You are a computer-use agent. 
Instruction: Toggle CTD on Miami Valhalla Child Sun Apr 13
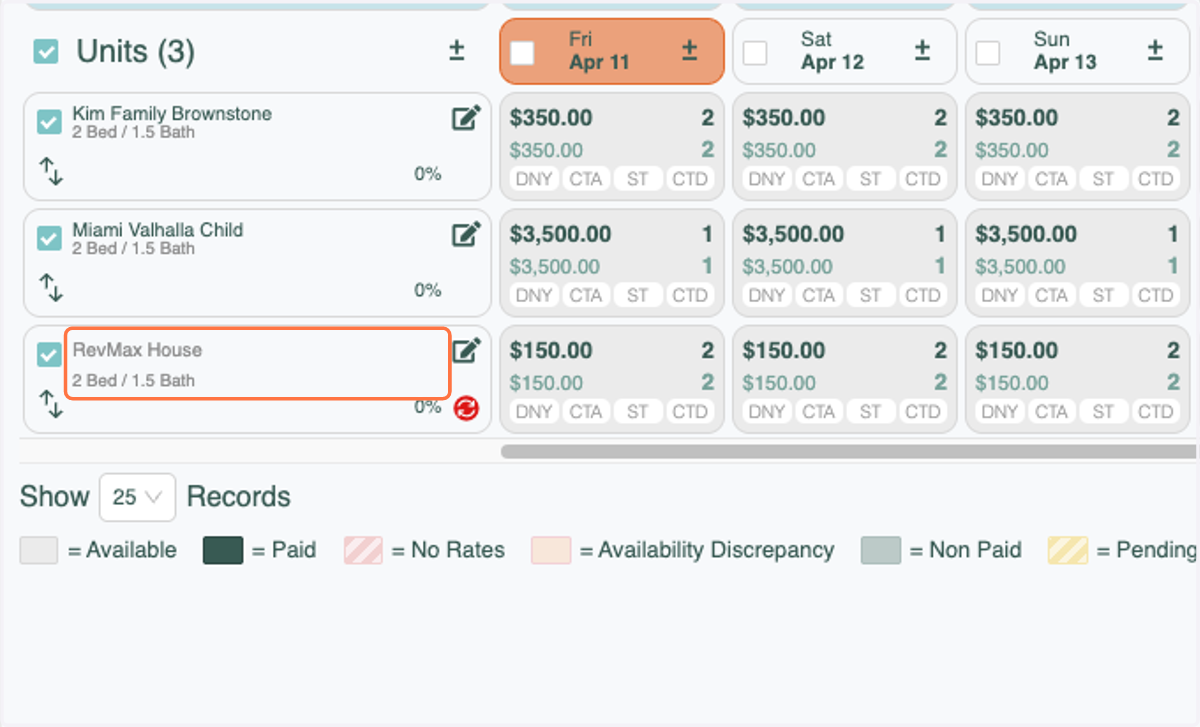pos(1156,296)
